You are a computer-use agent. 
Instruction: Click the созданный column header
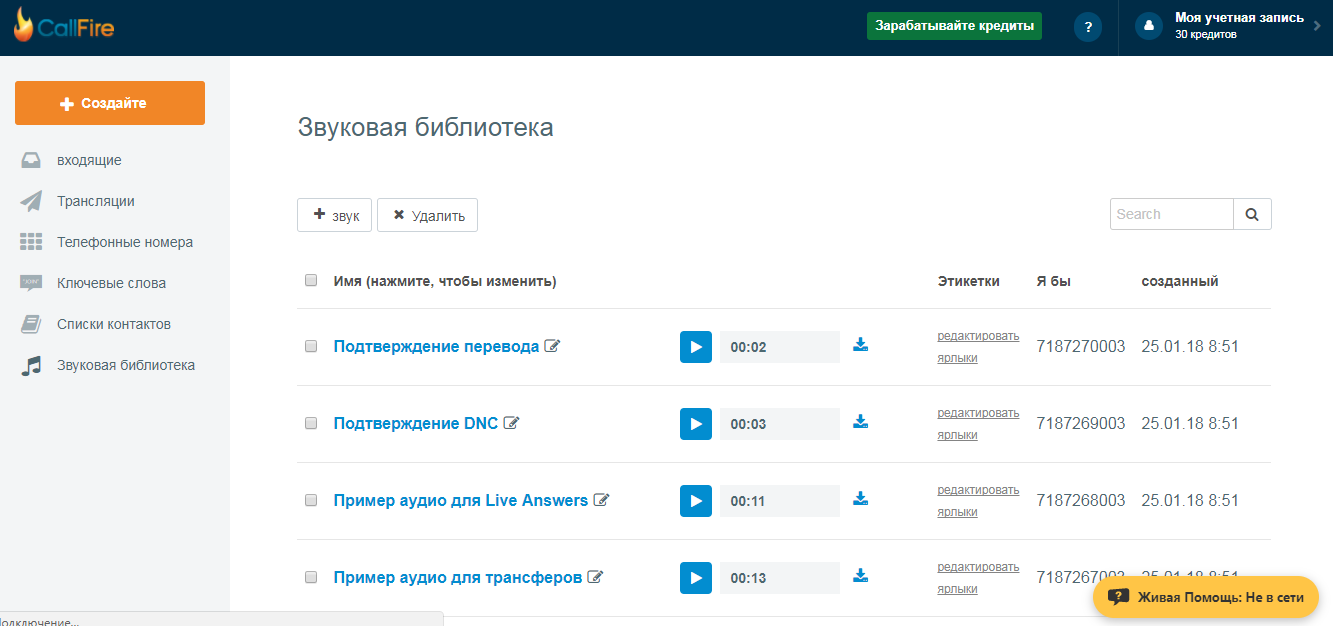(1180, 281)
